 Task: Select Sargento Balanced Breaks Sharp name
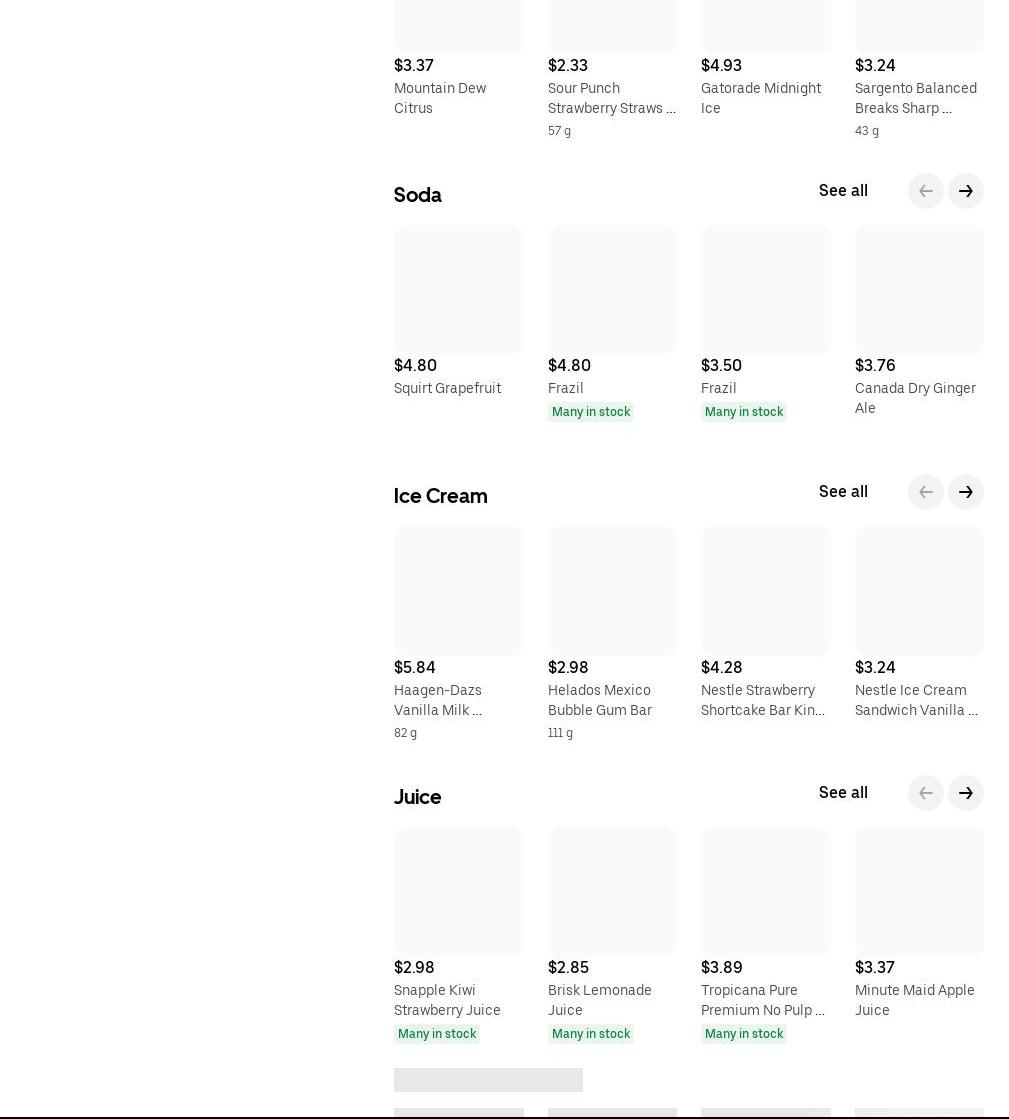tap(916, 98)
